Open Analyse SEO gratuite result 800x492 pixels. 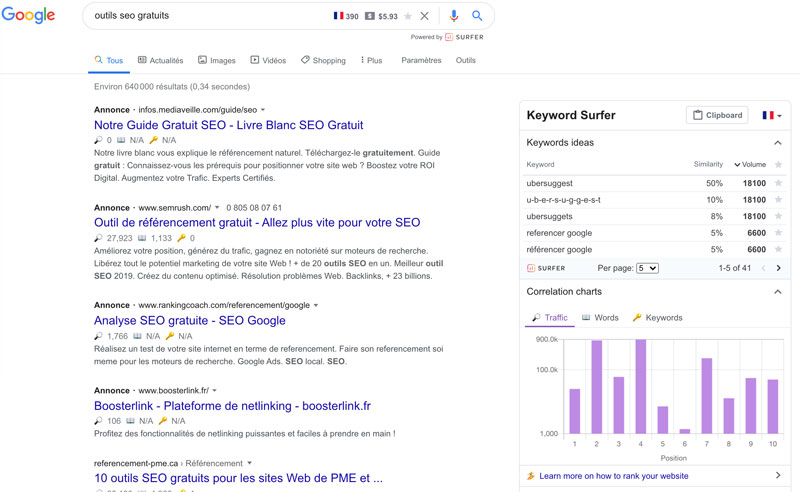(x=190, y=321)
